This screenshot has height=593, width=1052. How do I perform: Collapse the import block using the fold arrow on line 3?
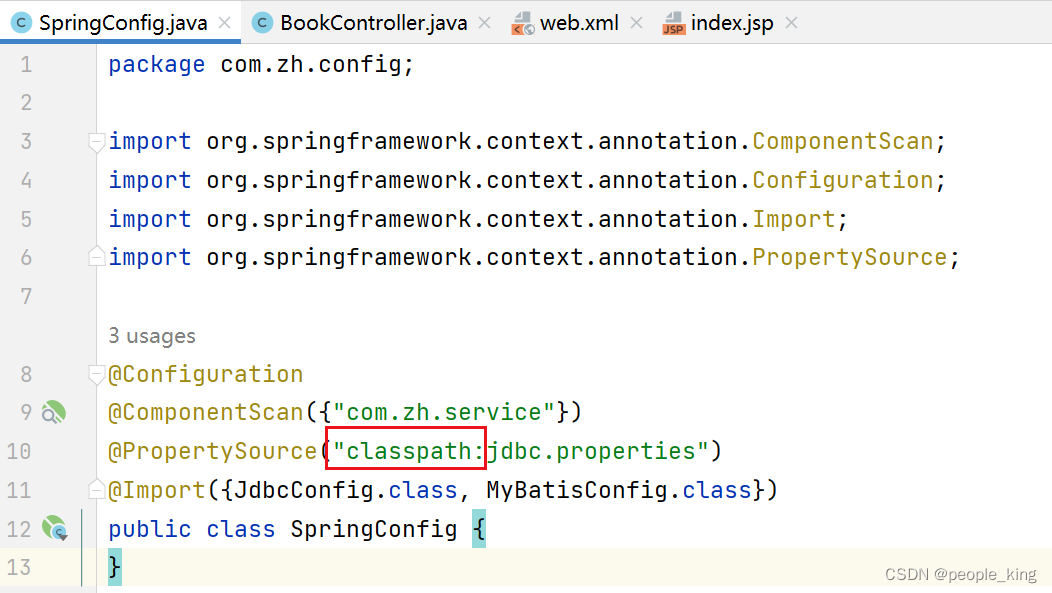(95, 141)
